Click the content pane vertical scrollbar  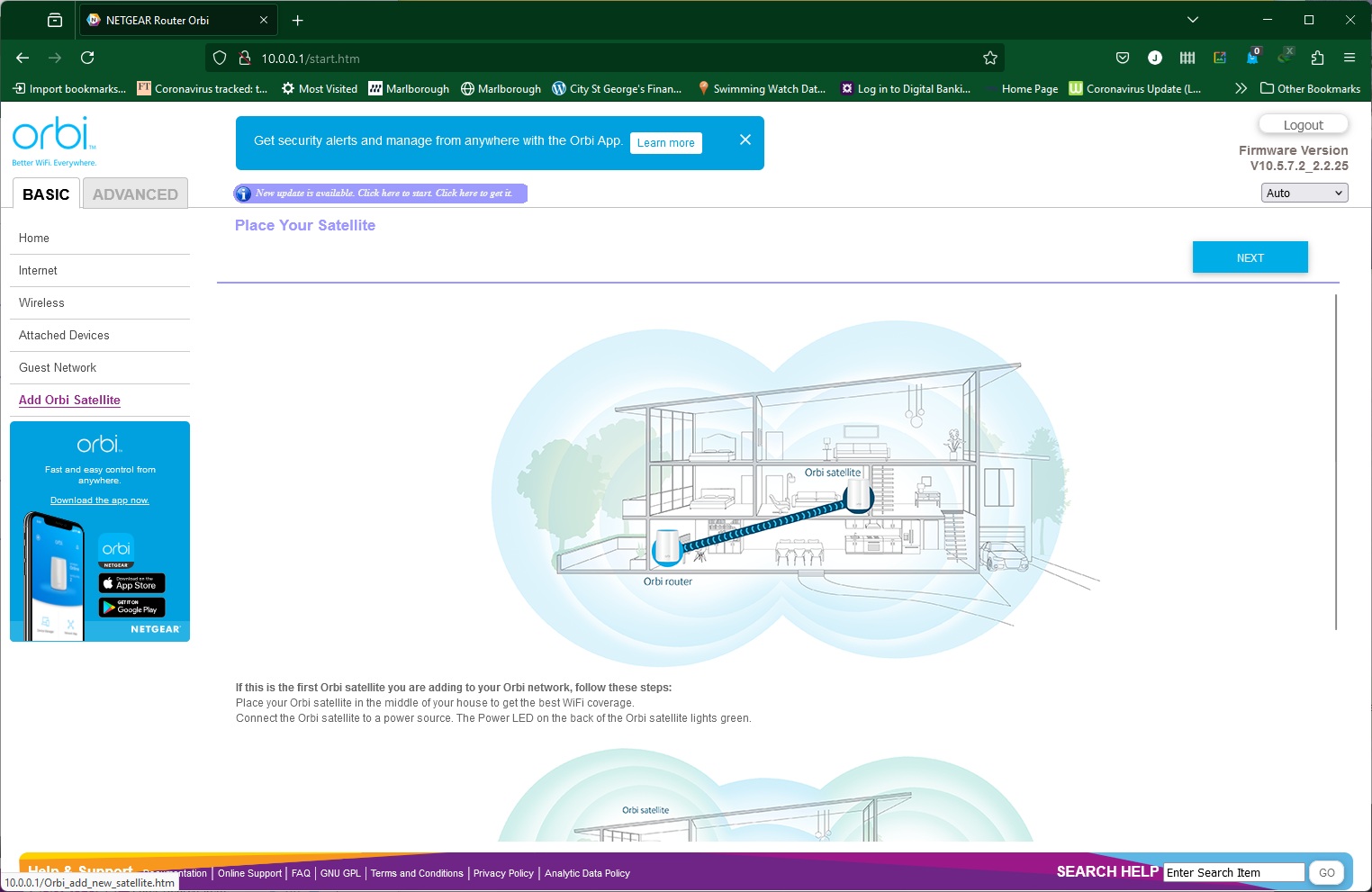(x=1336, y=462)
